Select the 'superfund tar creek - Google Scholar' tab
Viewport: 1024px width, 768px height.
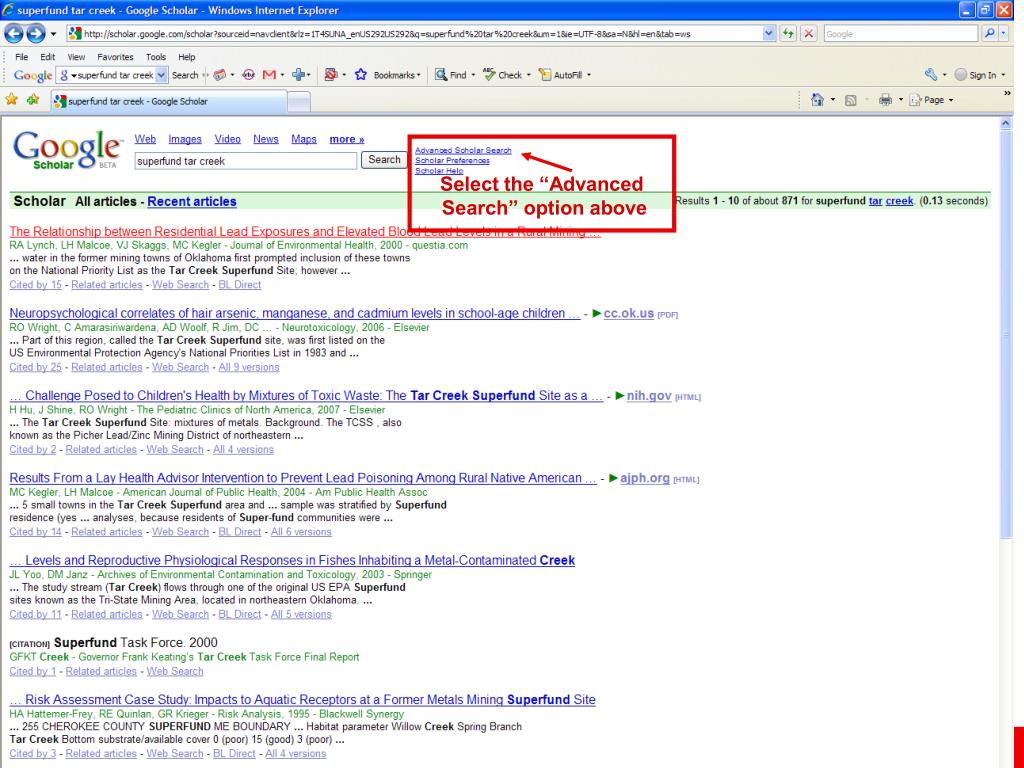[168, 101]
